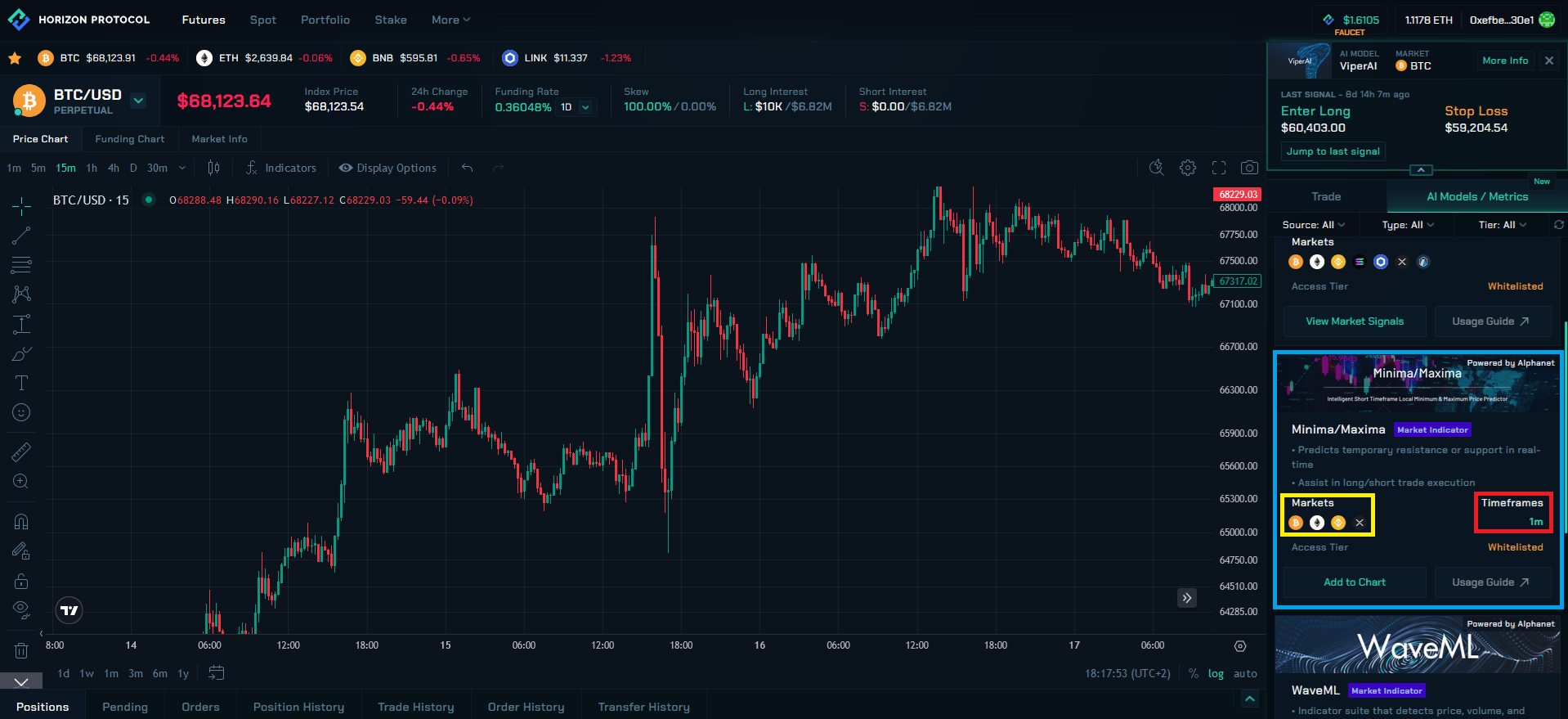
Task: Open chart settings gear in toolbar
Action: 1188,168
